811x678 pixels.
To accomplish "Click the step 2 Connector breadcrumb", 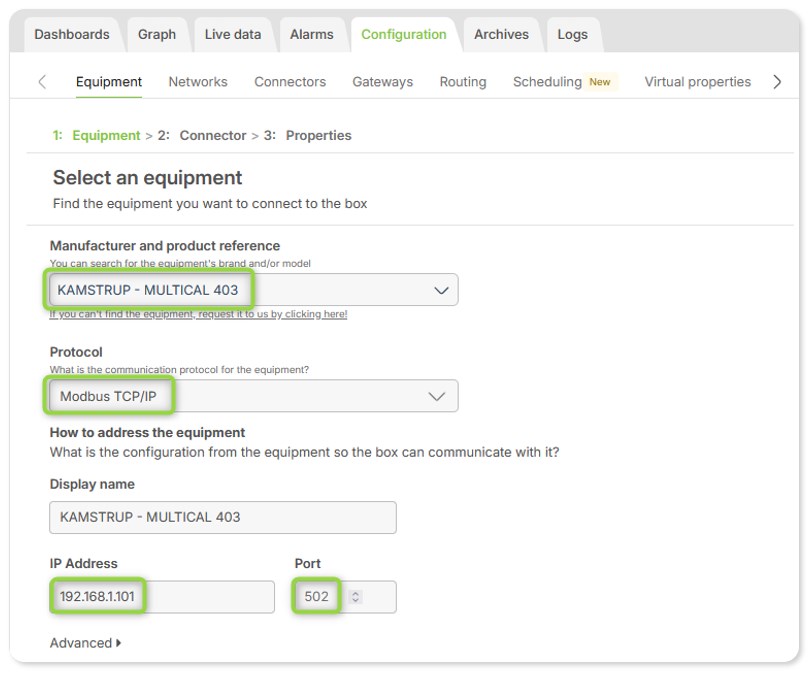I will point(202,135).
